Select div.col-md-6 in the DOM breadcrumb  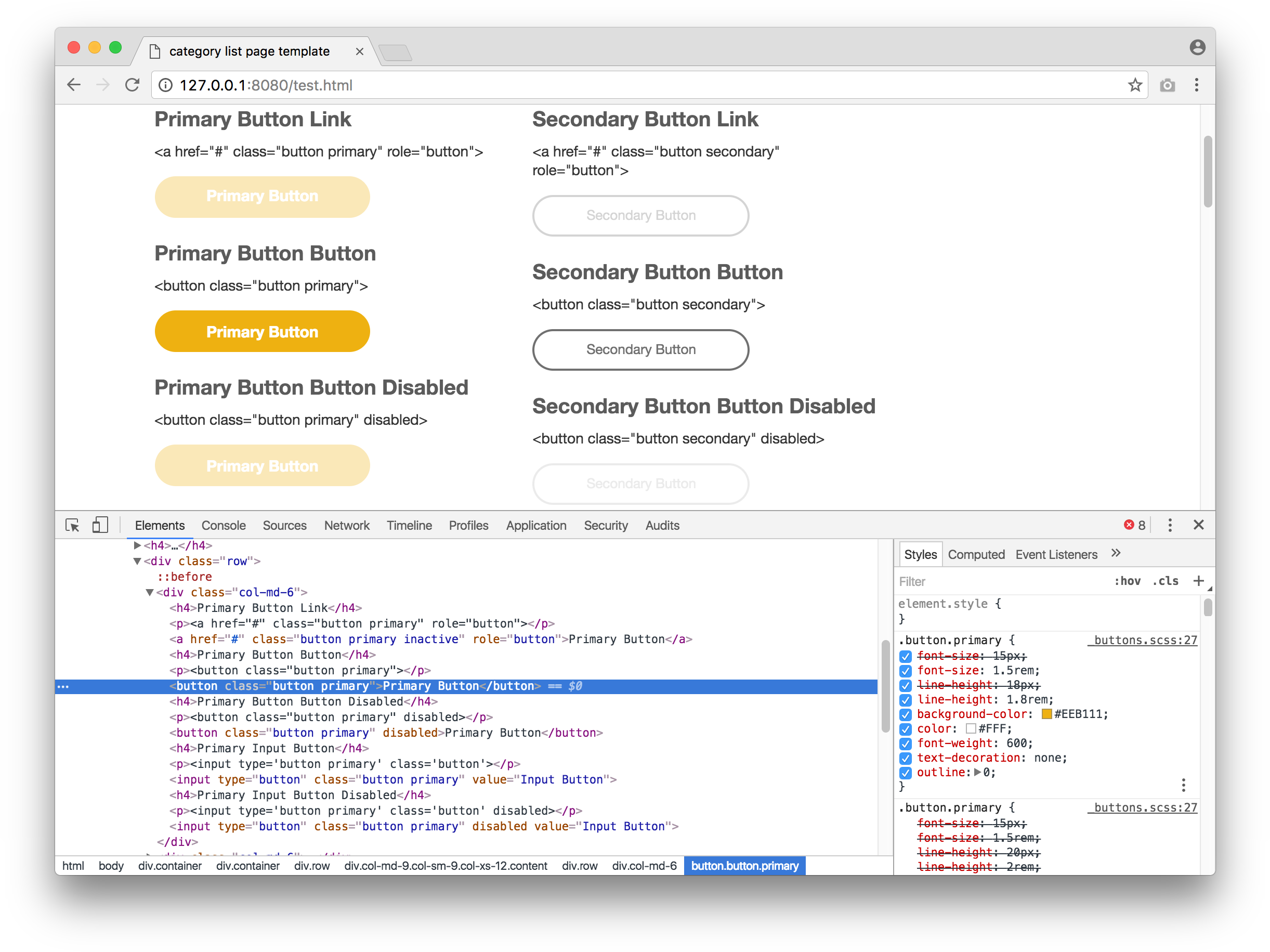coord(644,866)
